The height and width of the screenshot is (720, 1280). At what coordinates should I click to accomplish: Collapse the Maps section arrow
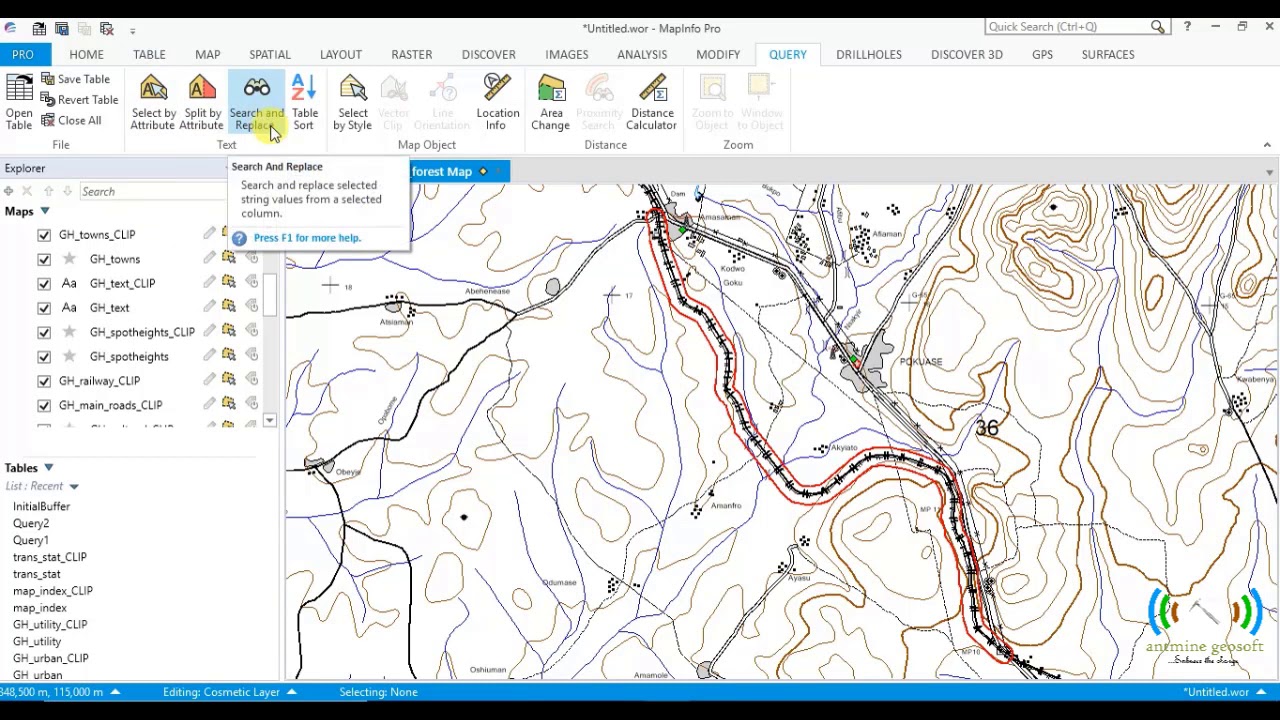(x=45, y=211)
